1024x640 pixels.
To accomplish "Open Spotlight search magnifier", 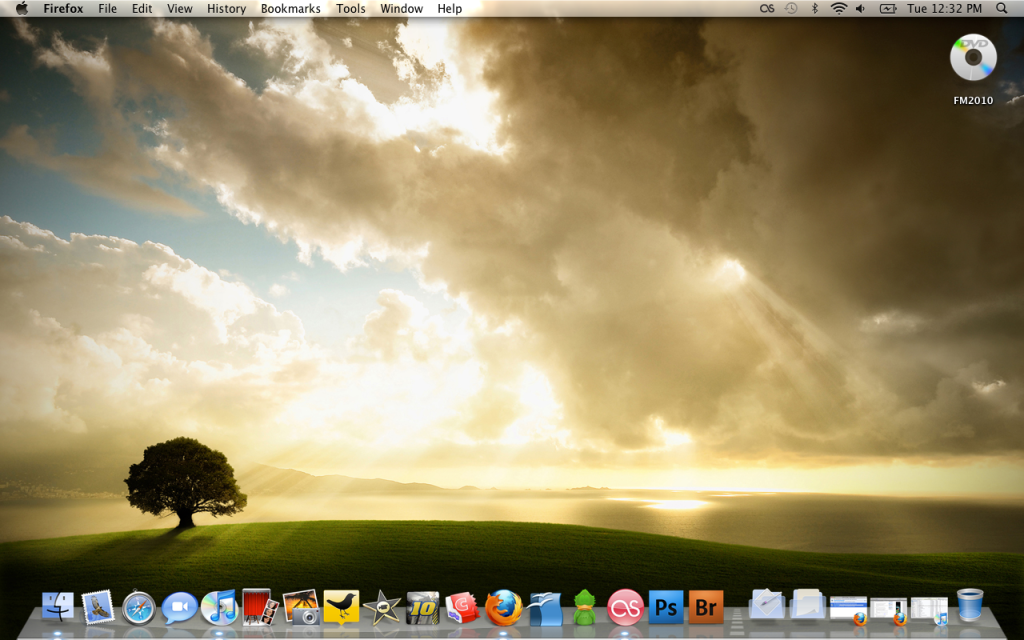I will point(1002,8).
